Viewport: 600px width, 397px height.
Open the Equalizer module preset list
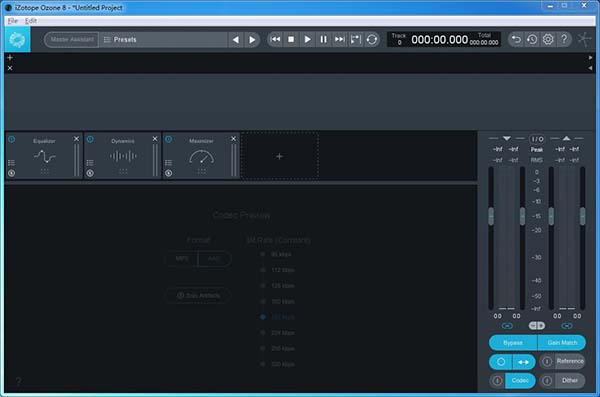(x=11, y=163)
